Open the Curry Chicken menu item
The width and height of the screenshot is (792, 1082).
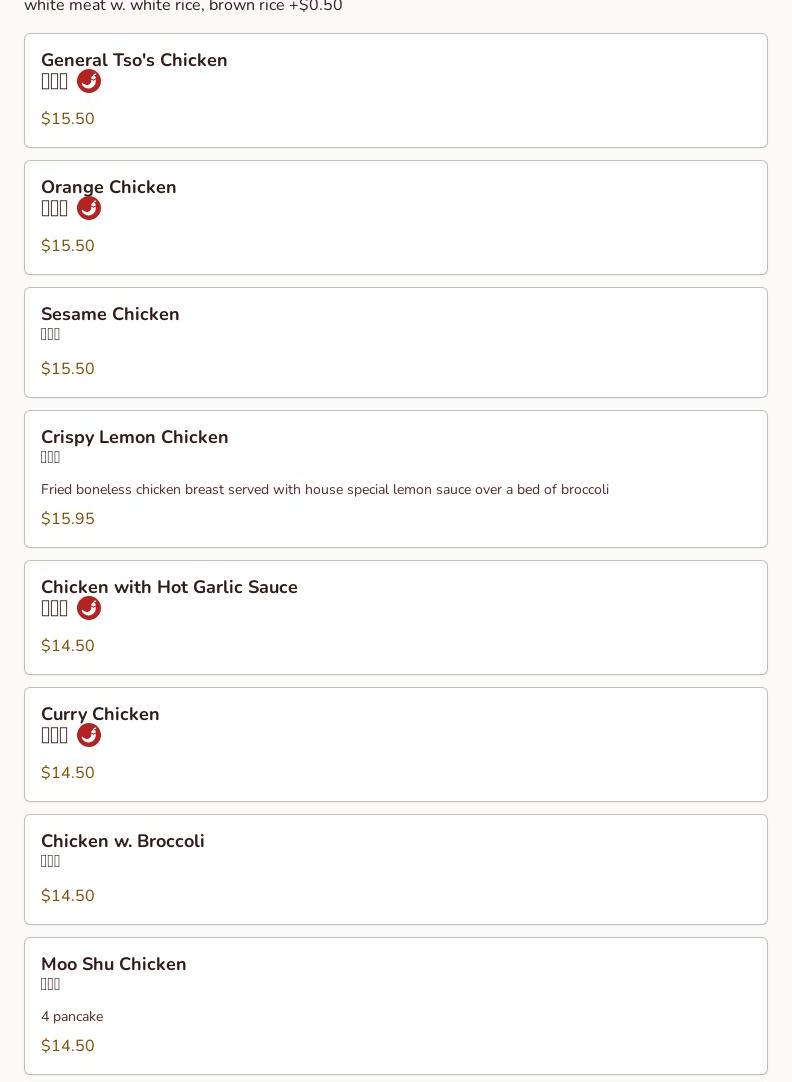point(100,714)
